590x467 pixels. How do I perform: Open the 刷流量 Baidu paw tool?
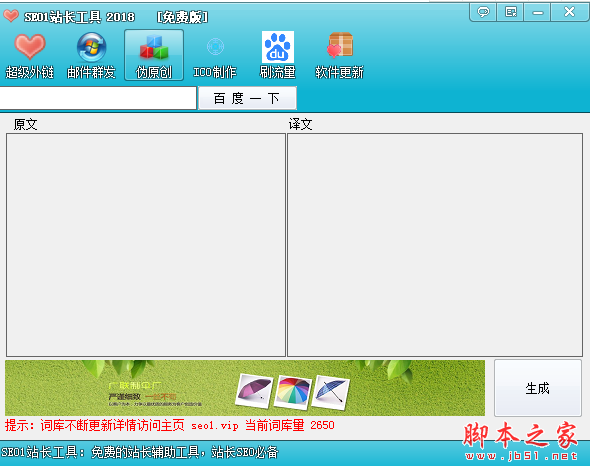tap(277, 56)
